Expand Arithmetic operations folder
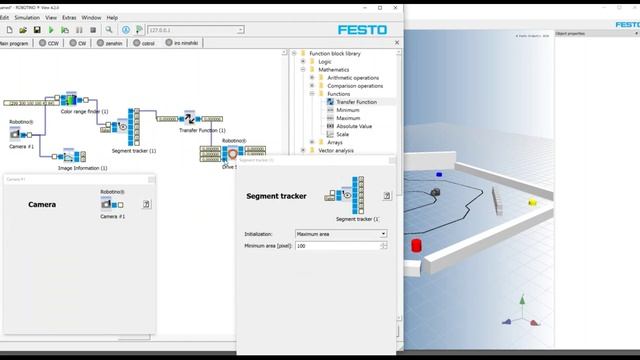 coord(312,78)
